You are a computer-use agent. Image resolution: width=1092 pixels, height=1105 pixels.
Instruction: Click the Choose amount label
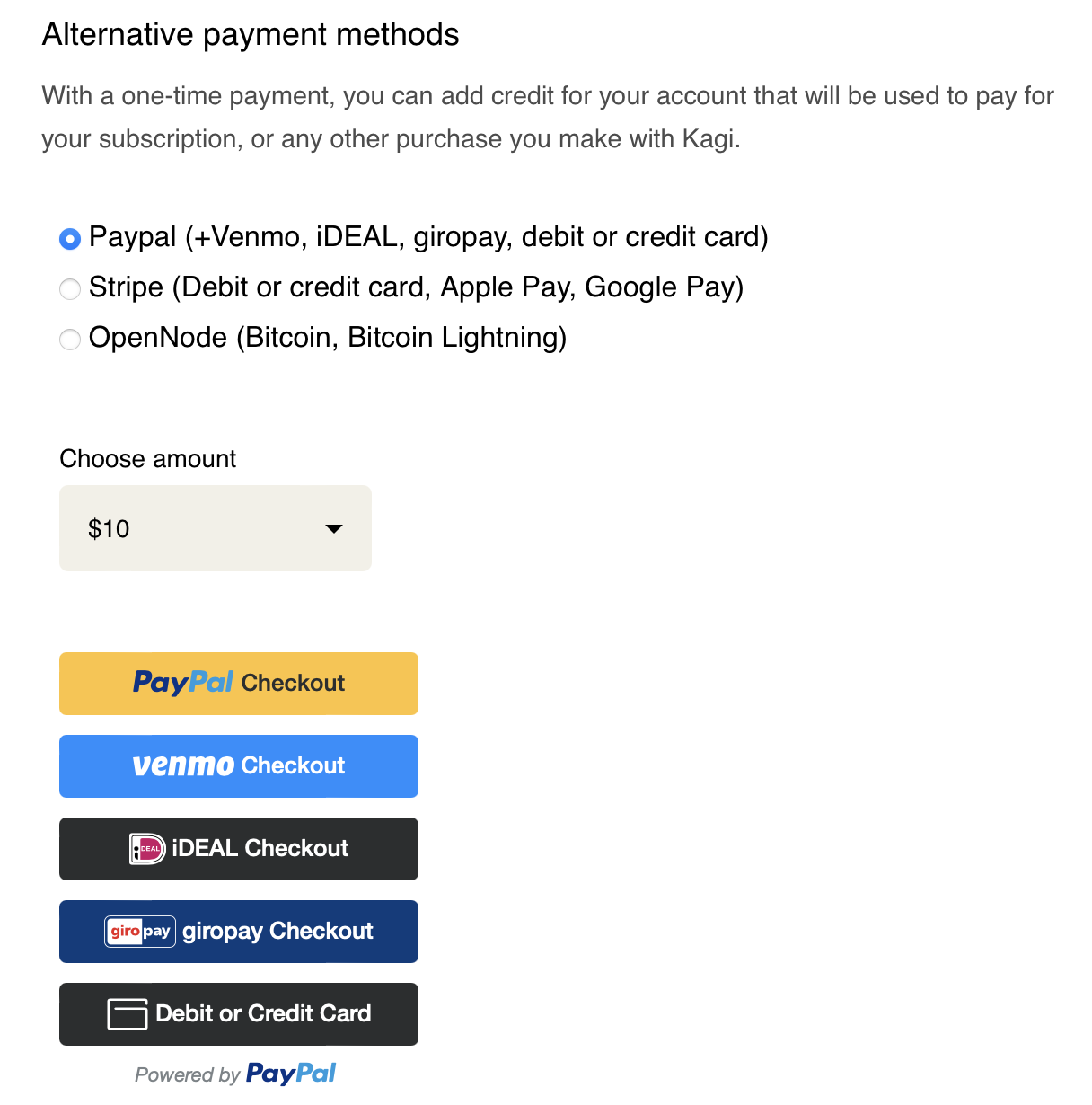coord(148,459)
